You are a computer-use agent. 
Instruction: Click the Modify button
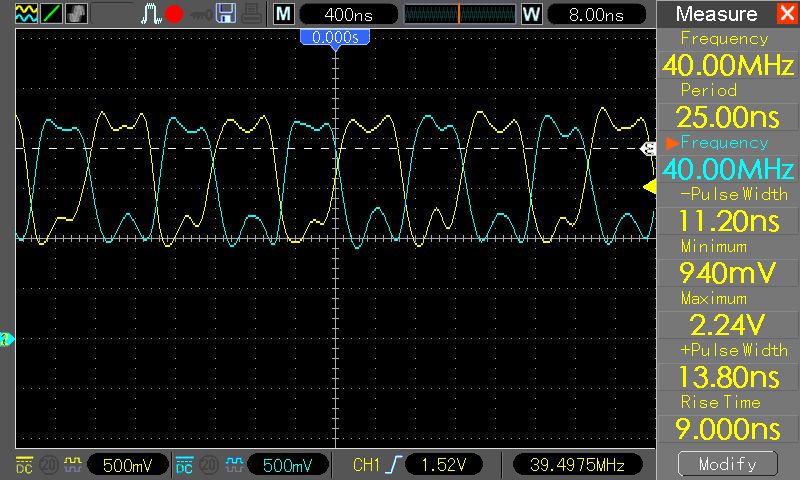coord(728,464)
